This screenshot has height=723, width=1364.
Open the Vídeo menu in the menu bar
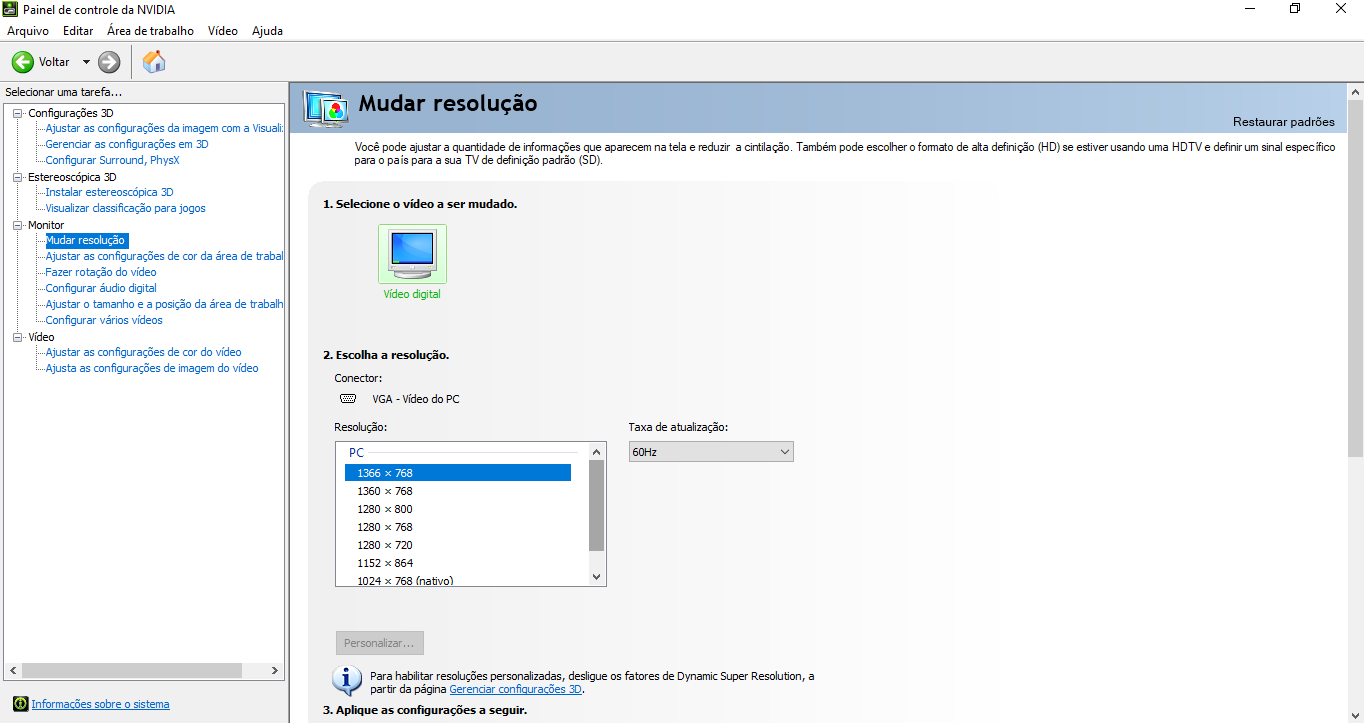click(223, 31)
